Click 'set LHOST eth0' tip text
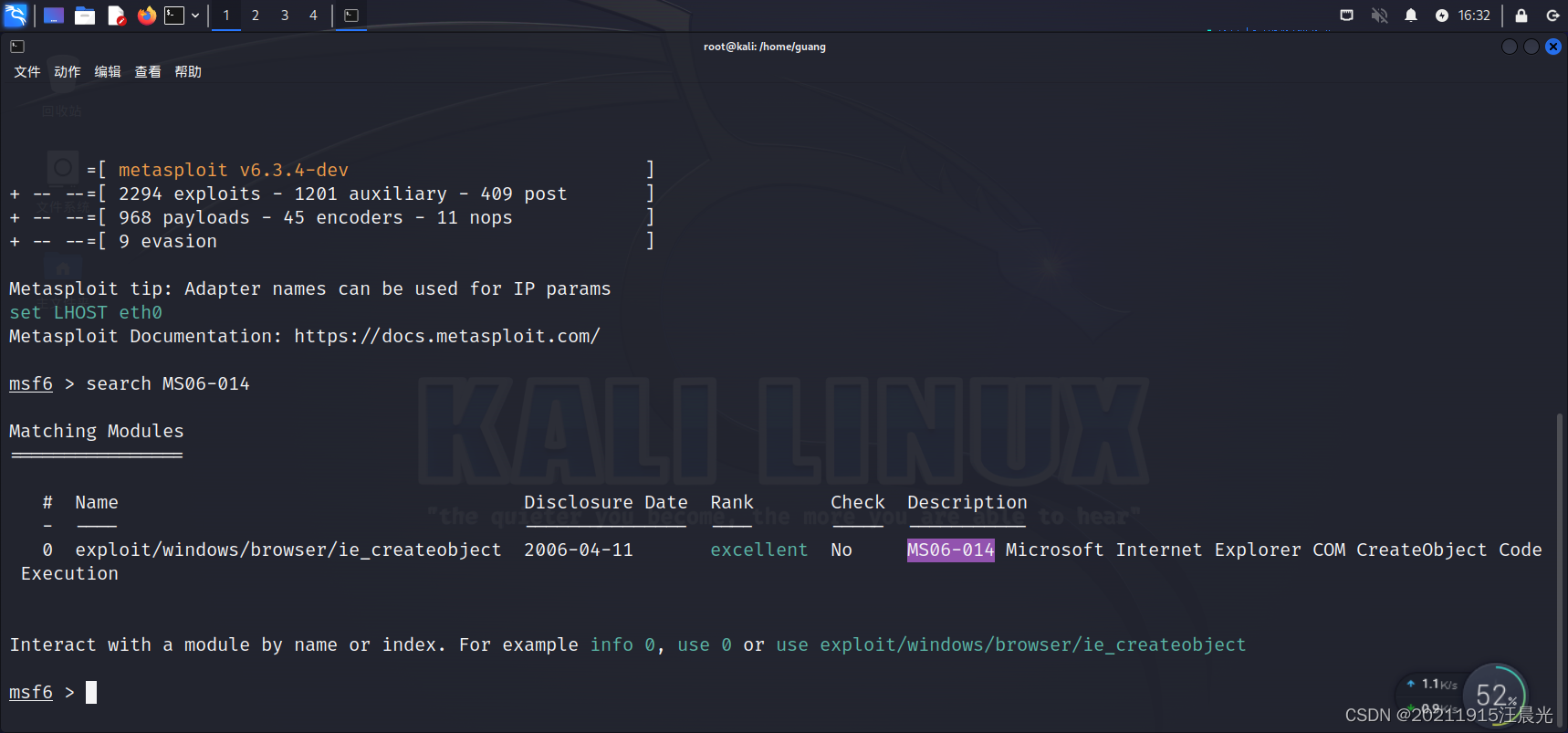The image size is (1568, 733). [x=86, y=312]
